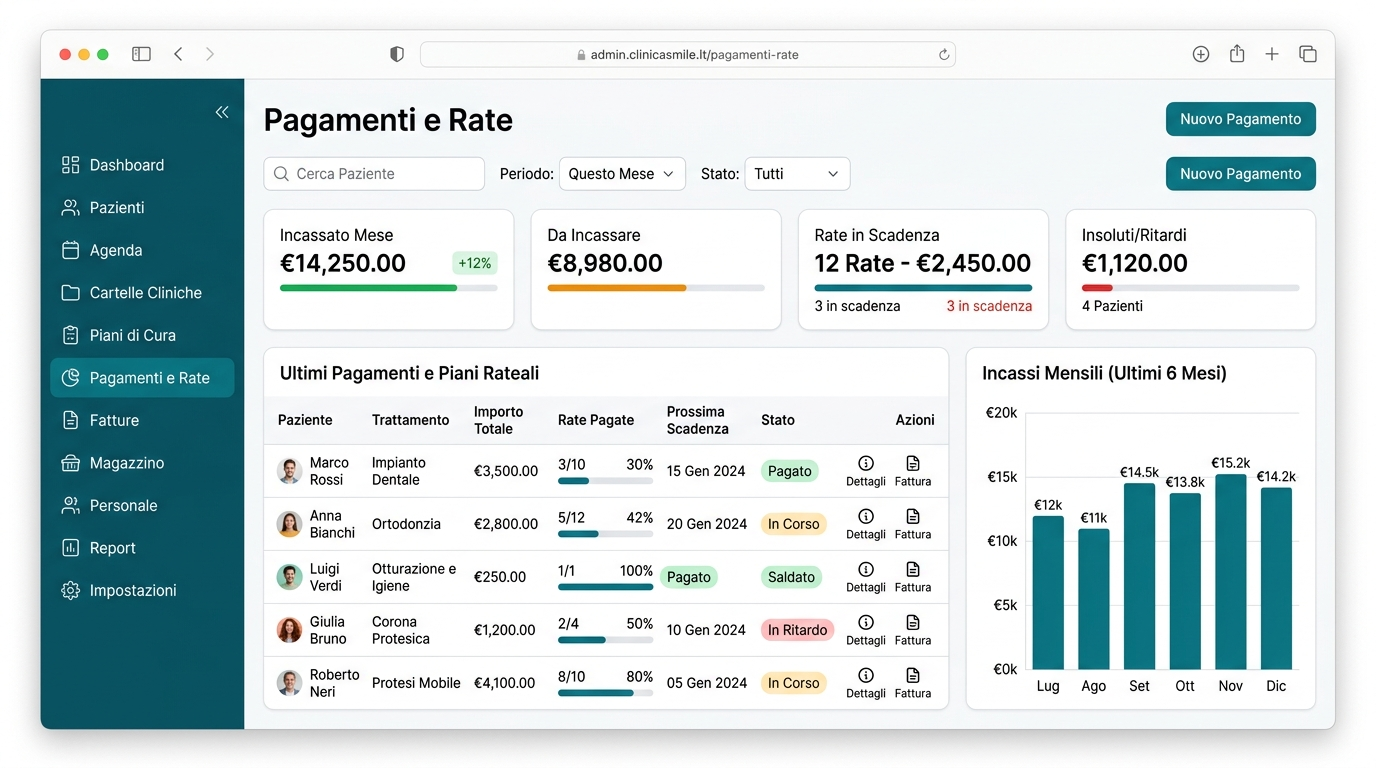Viewport: 1376px width, 768px height.
Task: Click the Impostazioni gear icon
Action: tap(70, 590)
